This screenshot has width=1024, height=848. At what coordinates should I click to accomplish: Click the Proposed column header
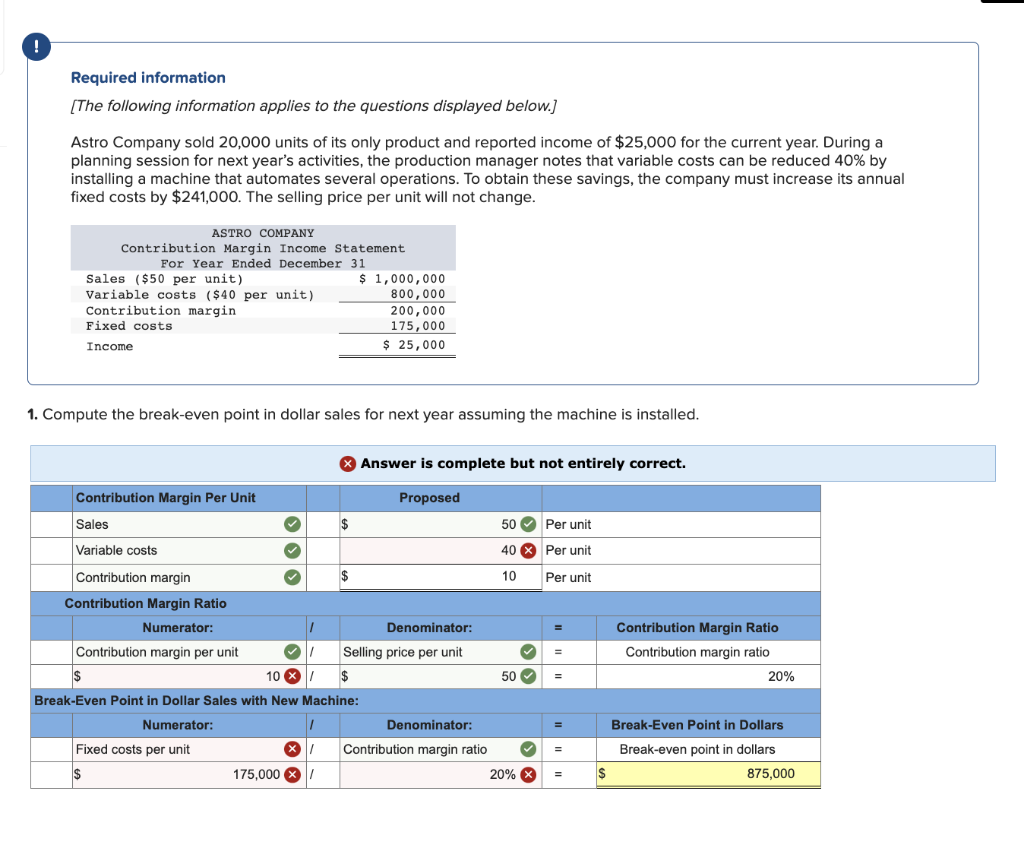pyautogui.click(x=429, y=498)
